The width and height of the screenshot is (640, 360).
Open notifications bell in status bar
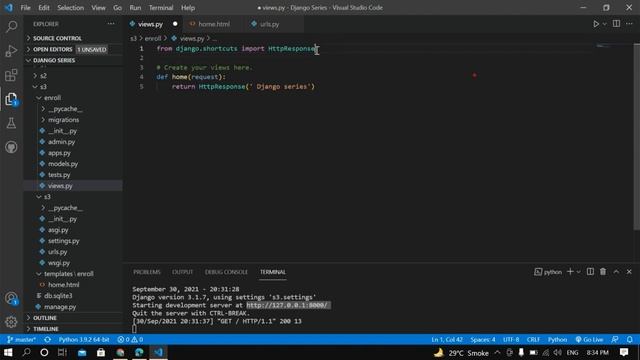click(x=630, y=340)
